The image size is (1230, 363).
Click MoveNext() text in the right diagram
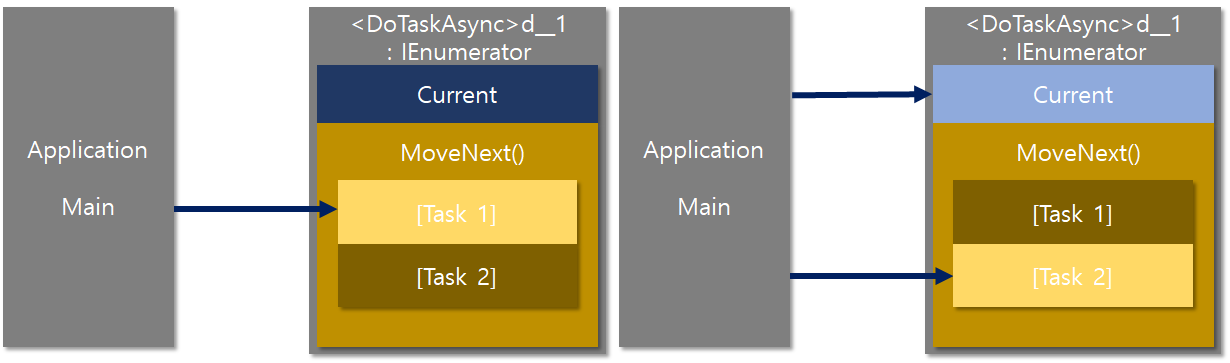point(1078,153)
